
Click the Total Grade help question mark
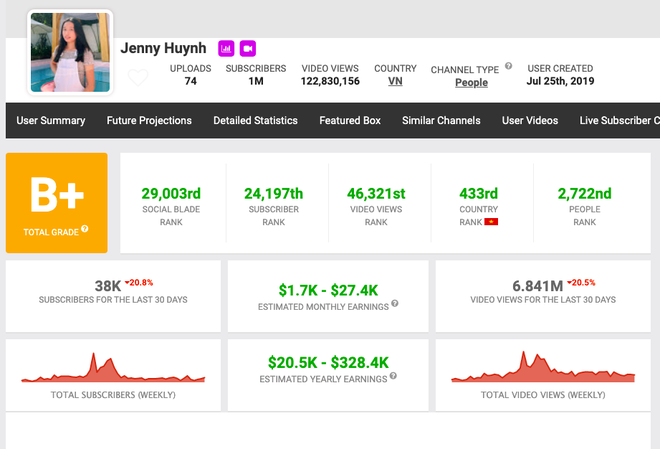tap(85, 228)
